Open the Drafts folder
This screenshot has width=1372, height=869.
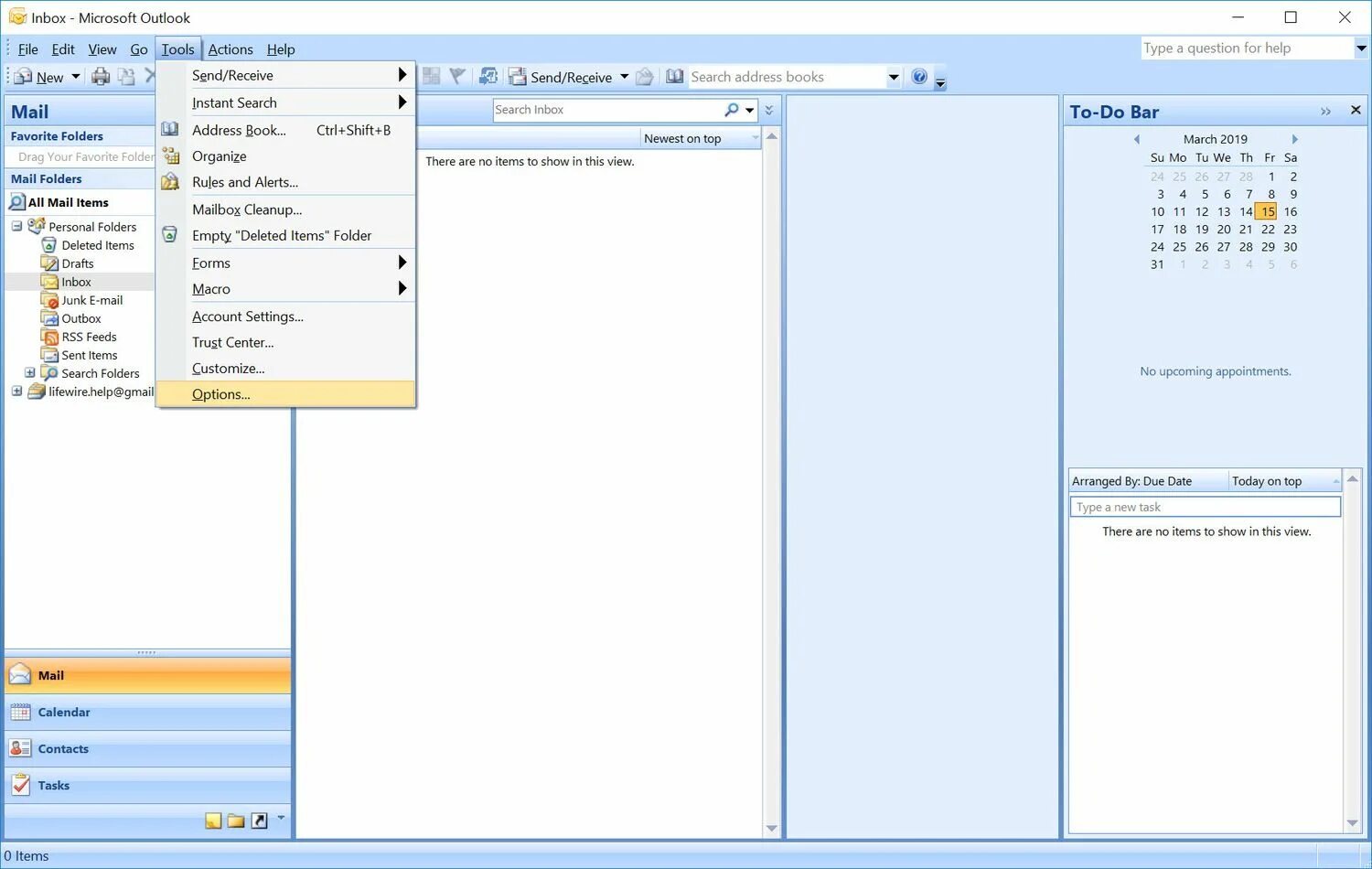78,263
